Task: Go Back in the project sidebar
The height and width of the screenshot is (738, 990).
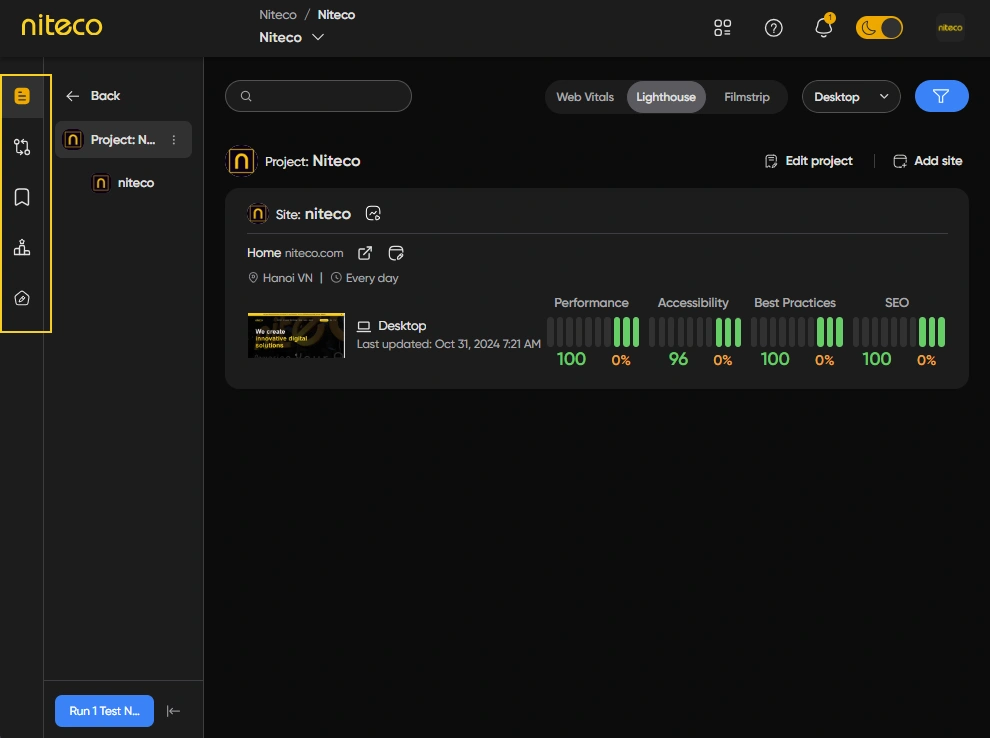Action: [93, 96]
